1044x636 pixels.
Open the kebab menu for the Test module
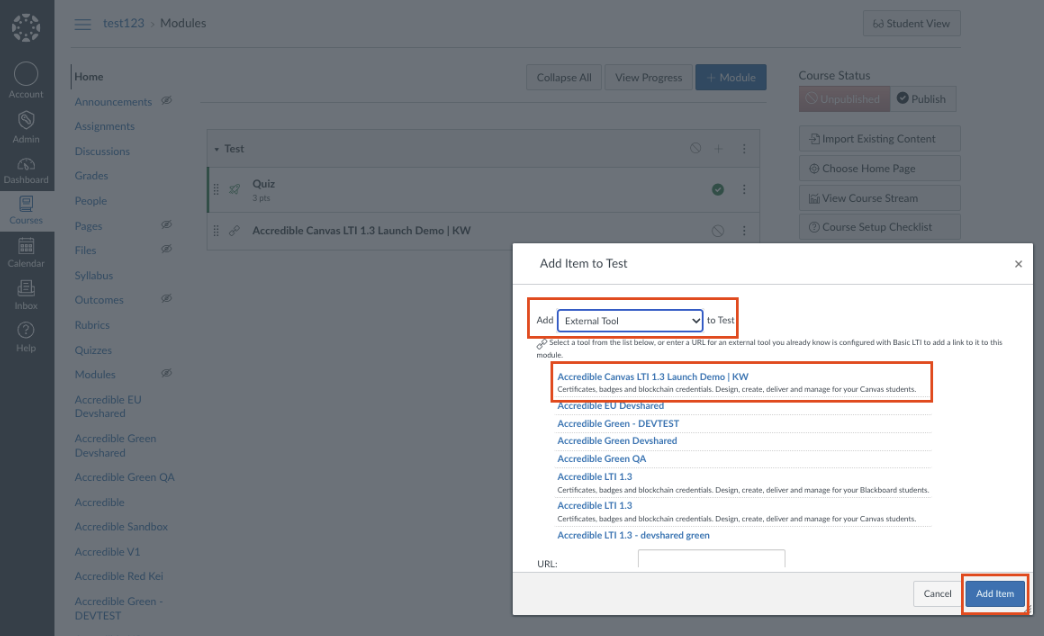pyautogui.click(x=743, y=147)
